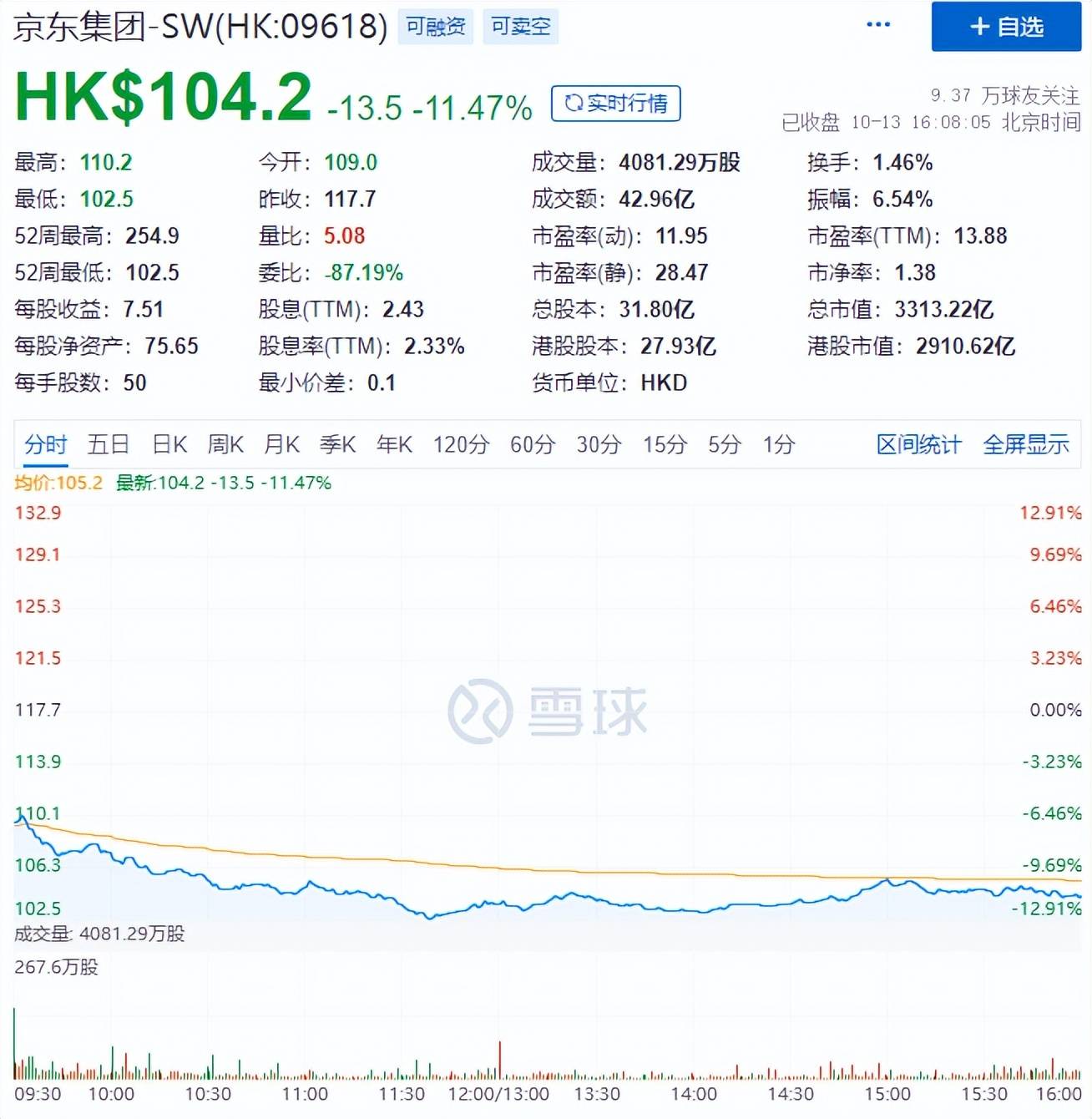Click 货币单位 value HKD
Screen dimensions: 1092x1119
click(x=664, y=382)
